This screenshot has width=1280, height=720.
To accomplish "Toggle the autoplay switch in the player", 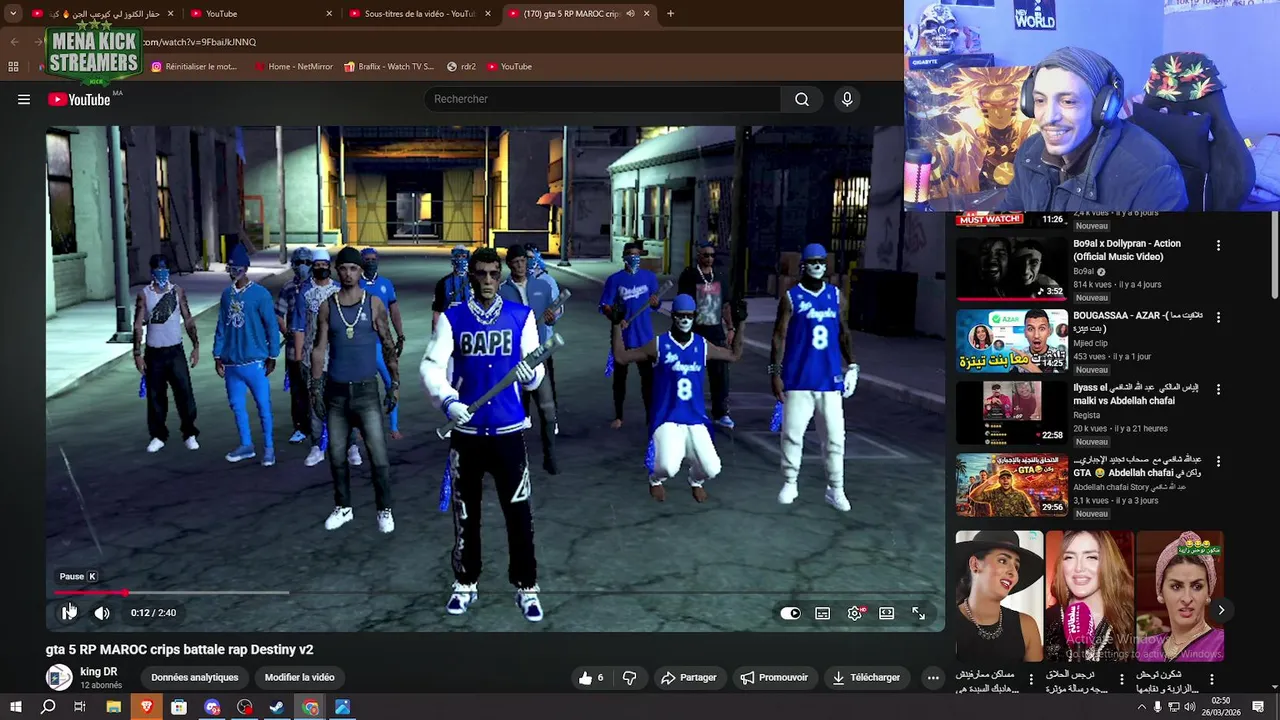I will pos(790,613).
